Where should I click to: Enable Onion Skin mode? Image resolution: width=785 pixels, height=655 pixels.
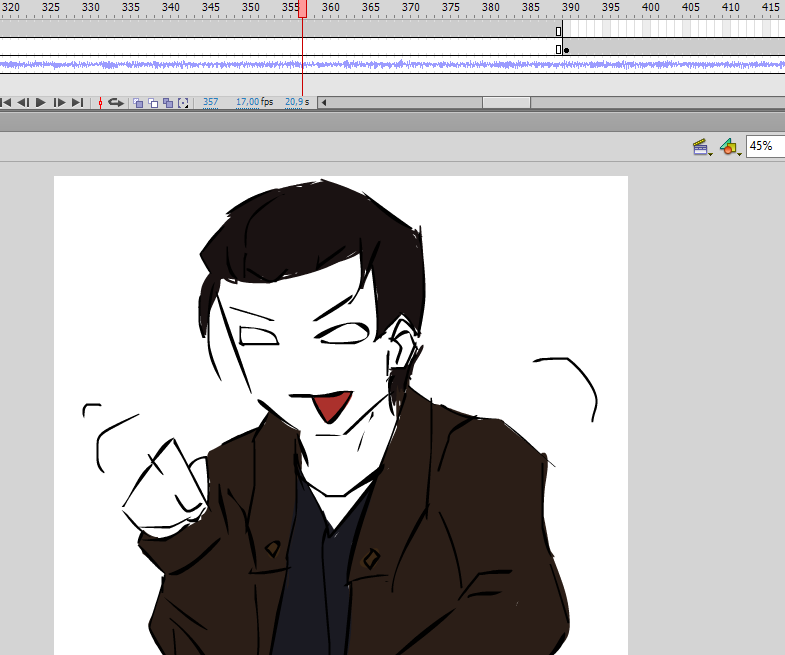(x=139, y=102)
